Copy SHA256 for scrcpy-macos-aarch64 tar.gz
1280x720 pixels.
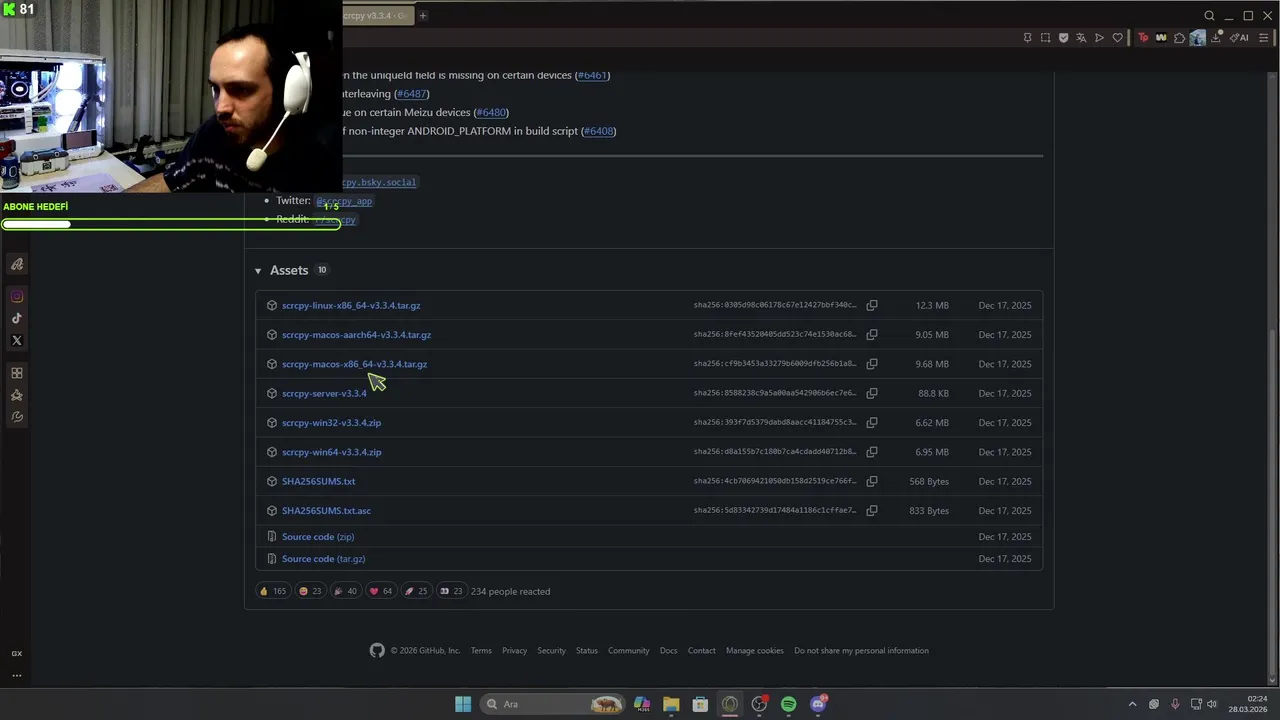click(872, 334)
